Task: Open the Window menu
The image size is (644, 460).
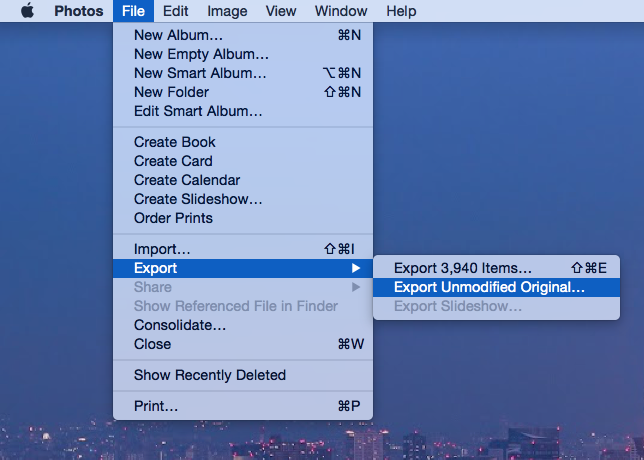Action: pos(341,11)
